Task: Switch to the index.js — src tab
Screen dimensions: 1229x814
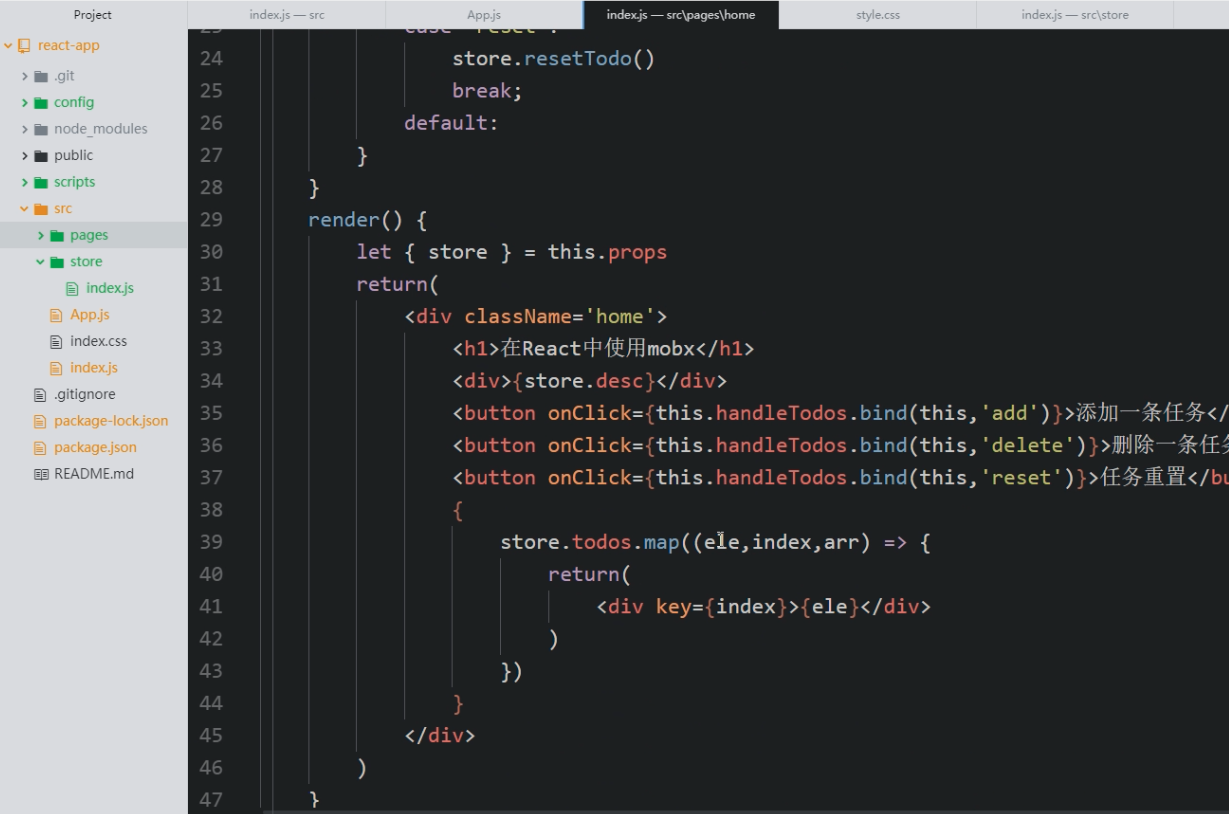Action: (286, 15)
